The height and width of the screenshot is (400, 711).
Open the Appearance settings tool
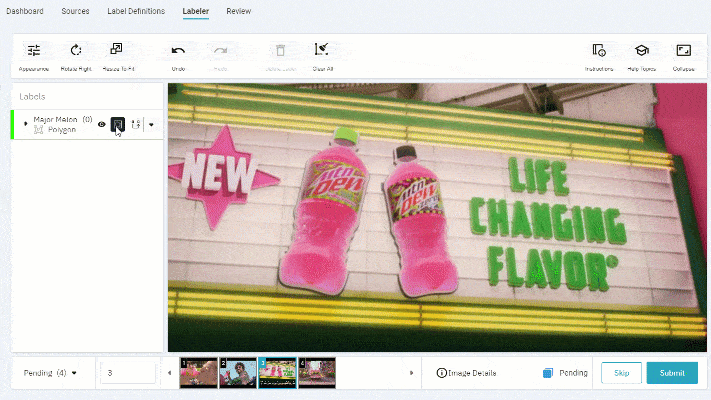click(x=33, y=51)
